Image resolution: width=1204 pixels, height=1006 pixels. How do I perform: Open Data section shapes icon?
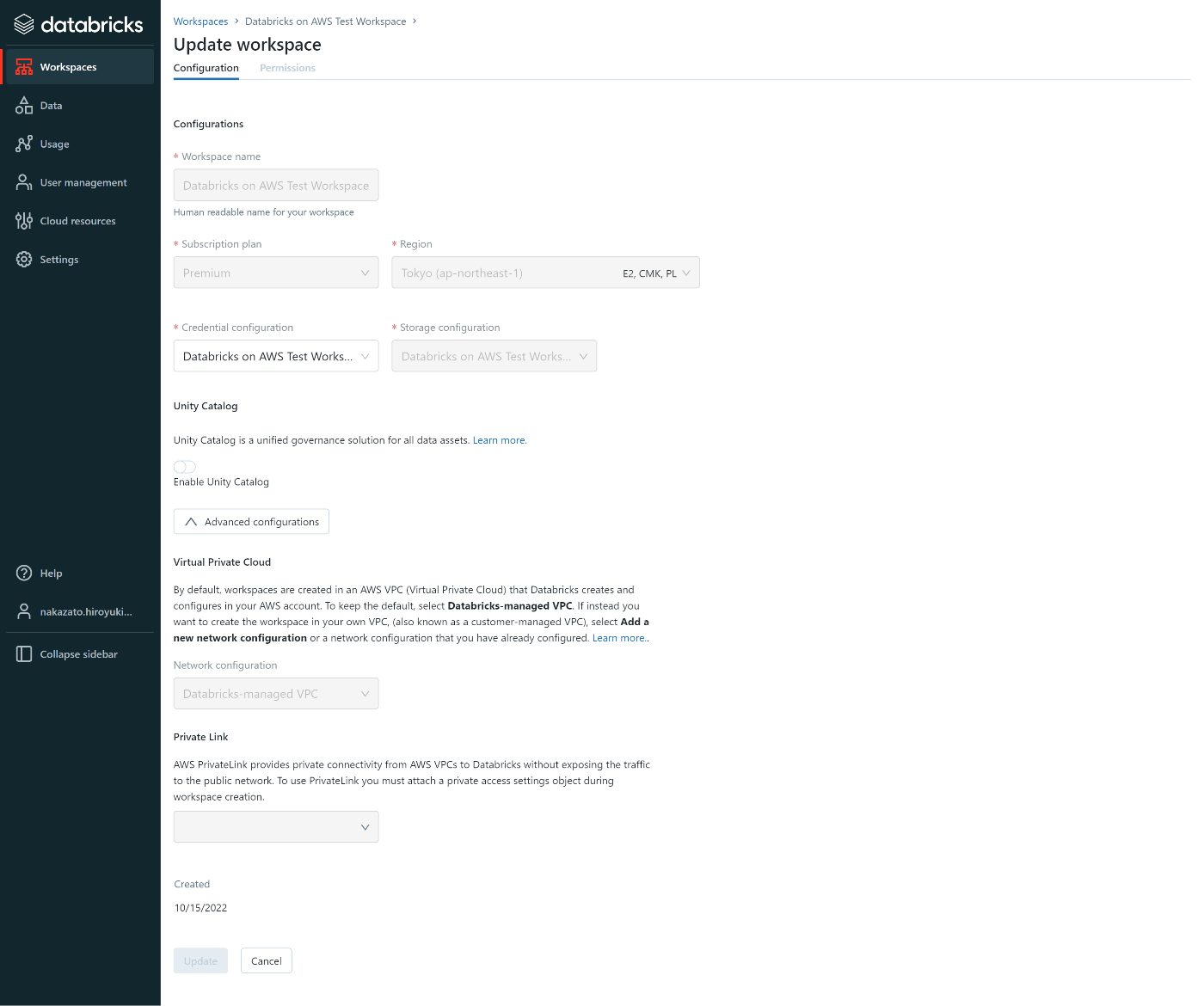click(x=24, y=106)
